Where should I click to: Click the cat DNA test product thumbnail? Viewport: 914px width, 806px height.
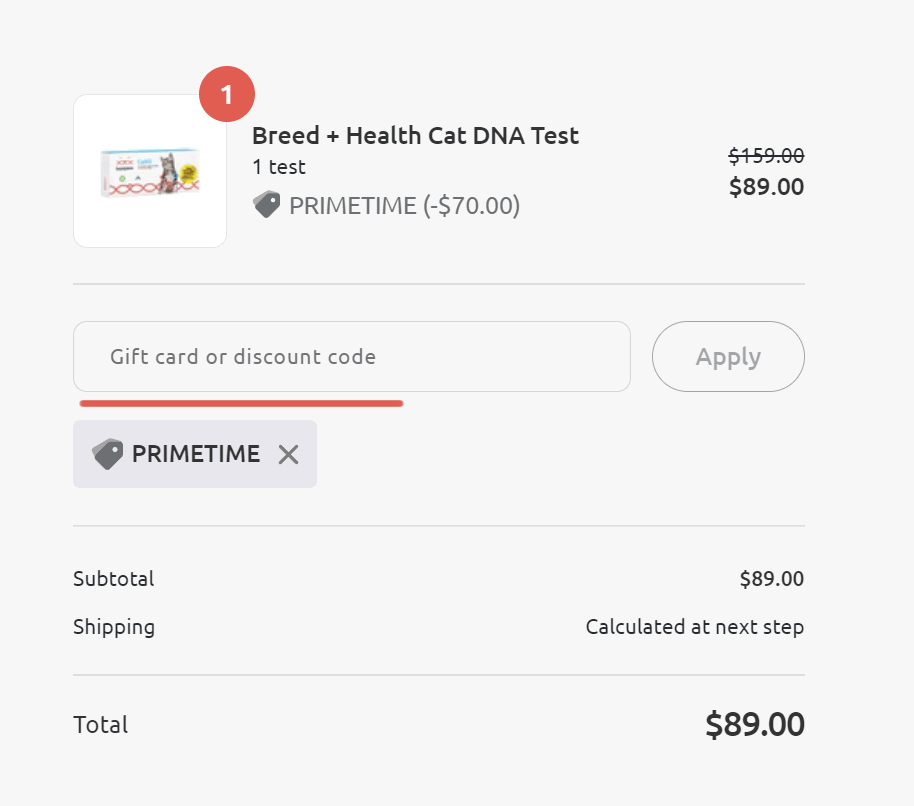(150, 171)
